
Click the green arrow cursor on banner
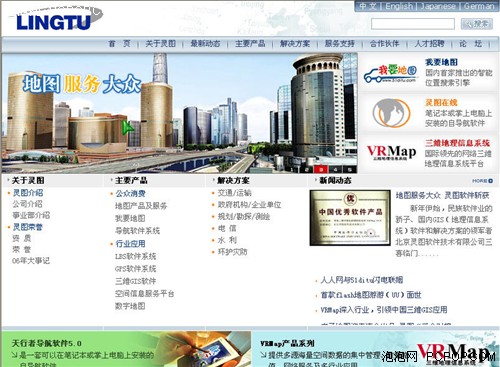click(x=127, y=128)
